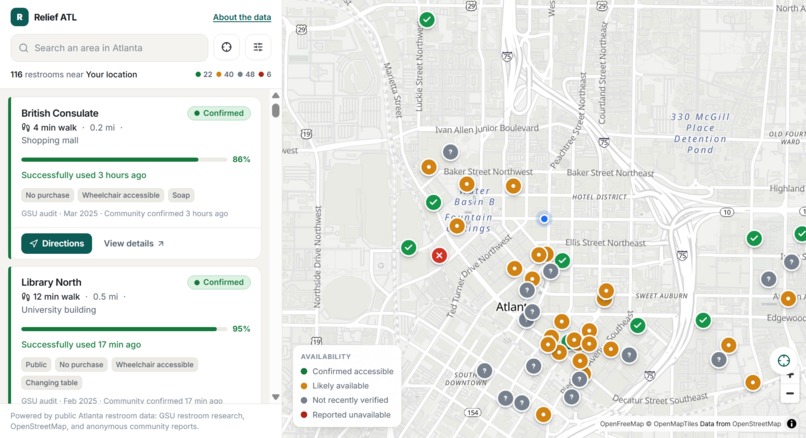This screenshot has width=806, height=438.
Task: Click the Relief ATL logo icon
Action: (x=20, y=17)
